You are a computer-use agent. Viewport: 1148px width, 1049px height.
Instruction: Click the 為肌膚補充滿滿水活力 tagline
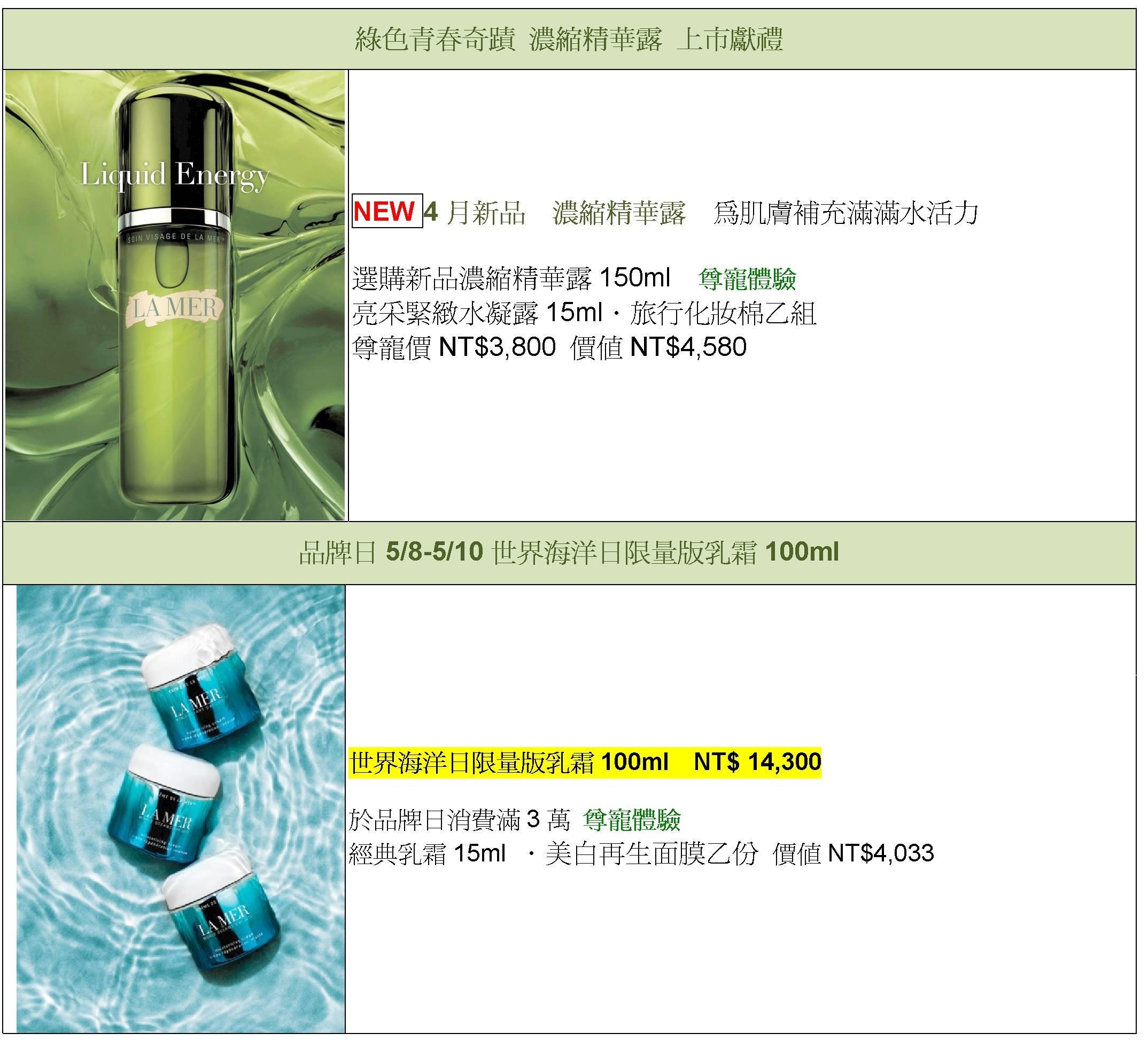[846, 213]
